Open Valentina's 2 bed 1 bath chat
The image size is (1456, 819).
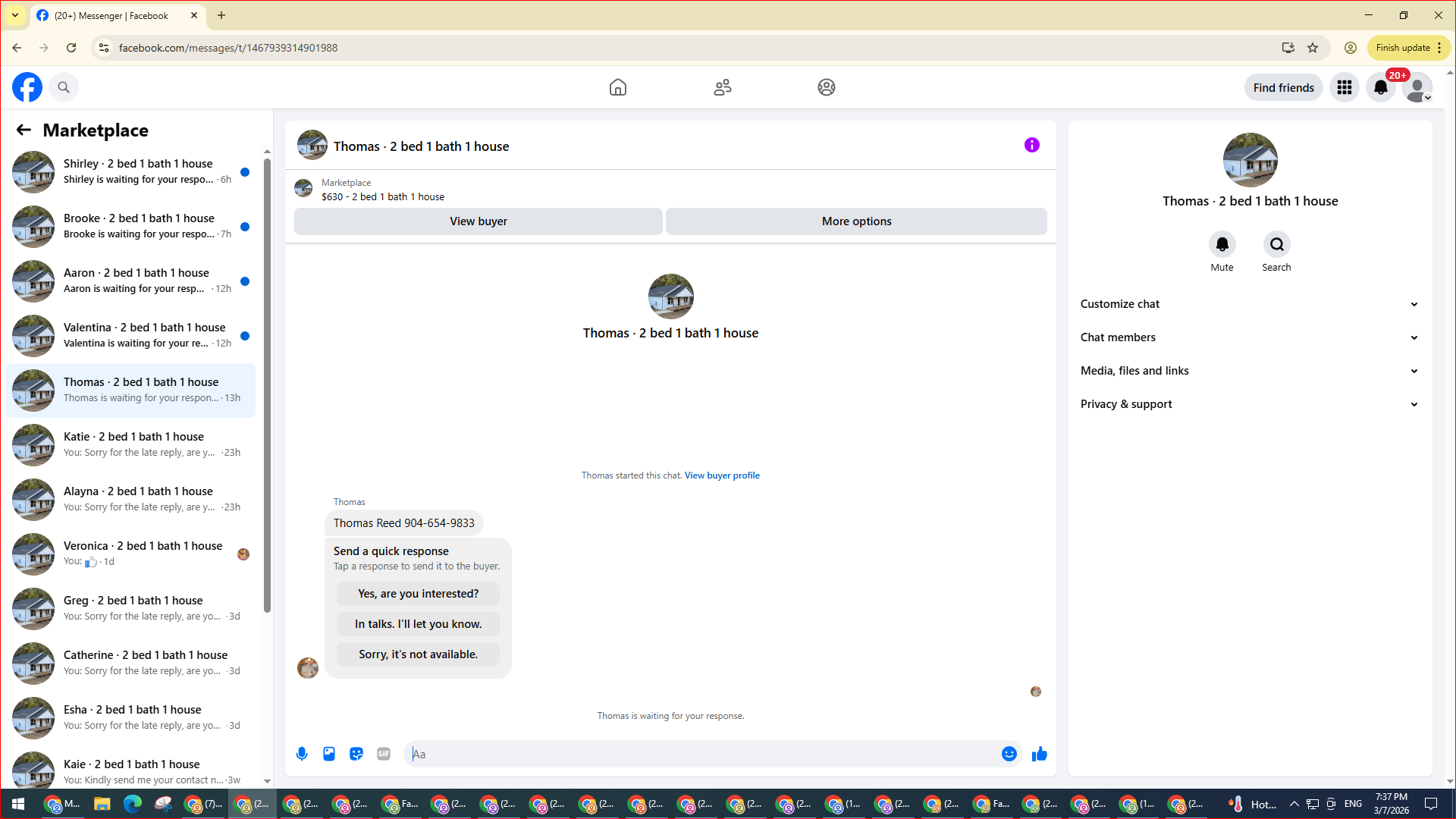coord(131,336)
